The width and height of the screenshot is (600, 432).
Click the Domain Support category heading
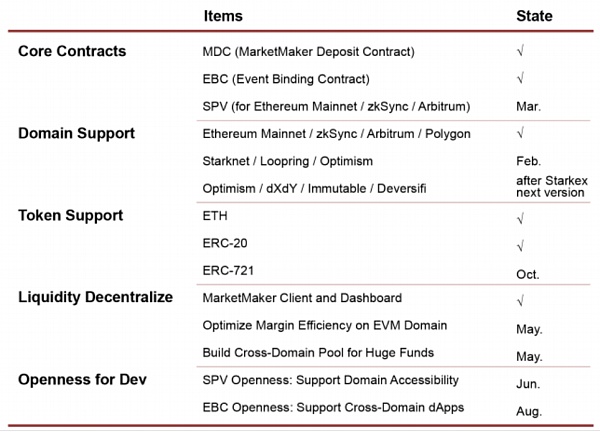point(77,134)
